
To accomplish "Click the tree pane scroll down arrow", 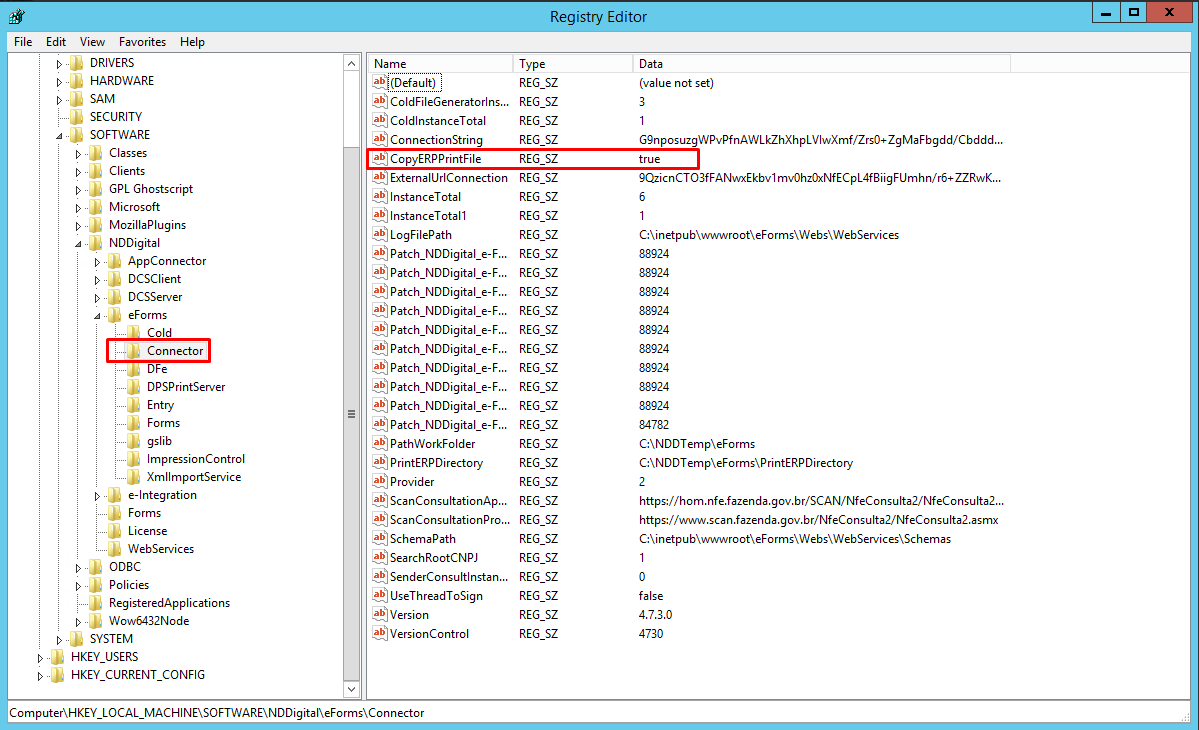I will click(351, 689).
